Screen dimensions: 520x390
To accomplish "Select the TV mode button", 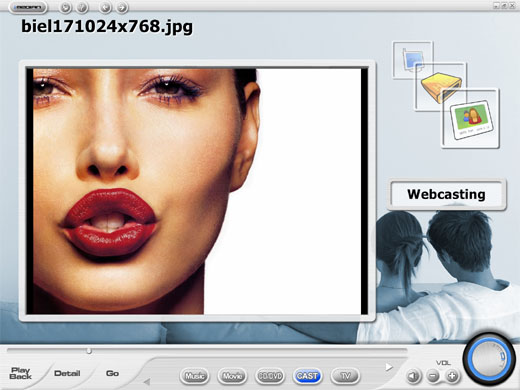I will point(345,376).
